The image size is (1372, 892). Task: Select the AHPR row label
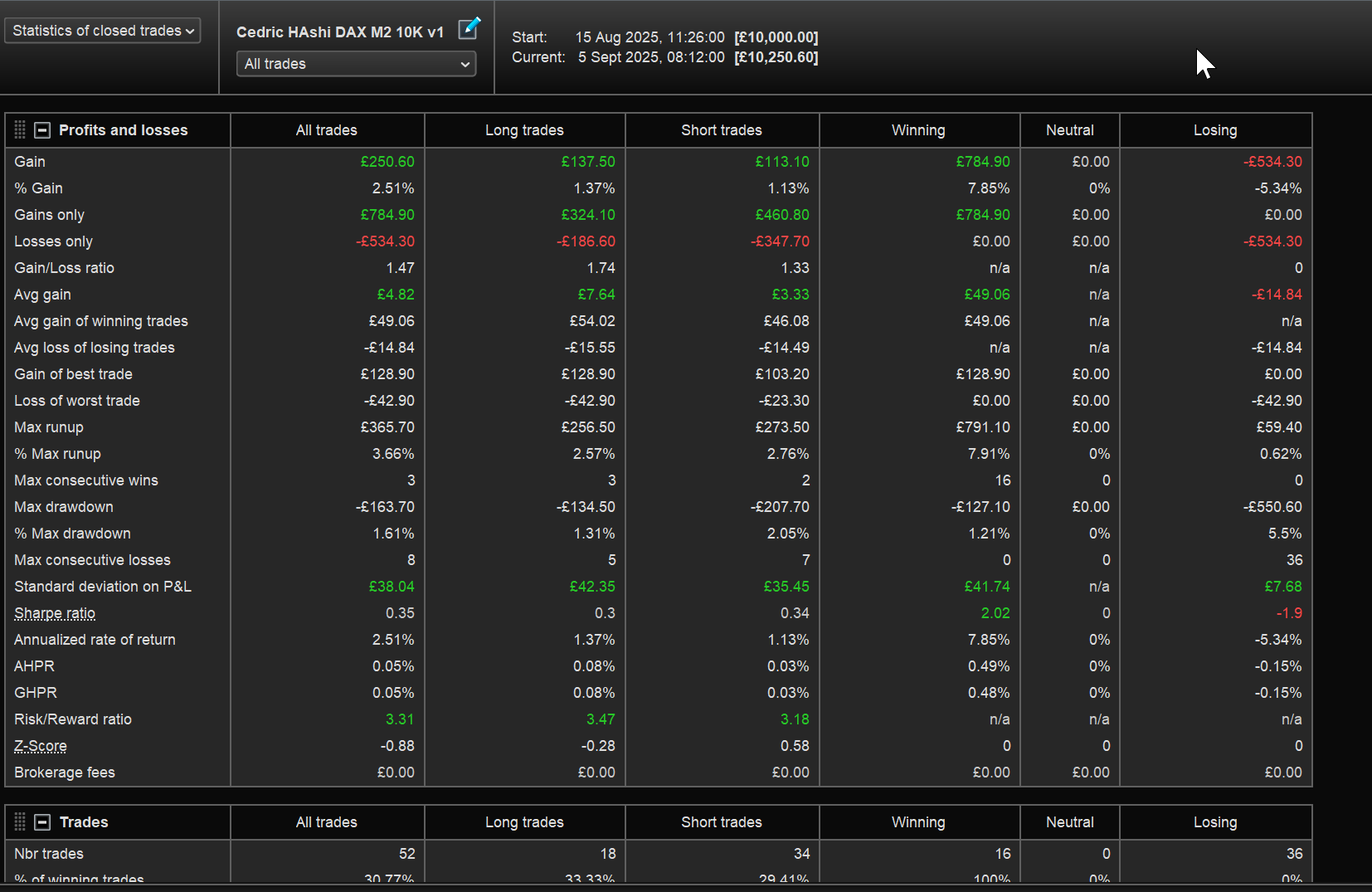tap(34, 666)
